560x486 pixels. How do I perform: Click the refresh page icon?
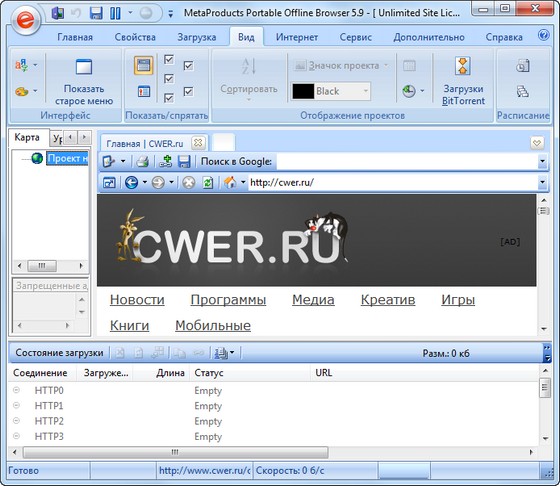(x=208, y=183)
